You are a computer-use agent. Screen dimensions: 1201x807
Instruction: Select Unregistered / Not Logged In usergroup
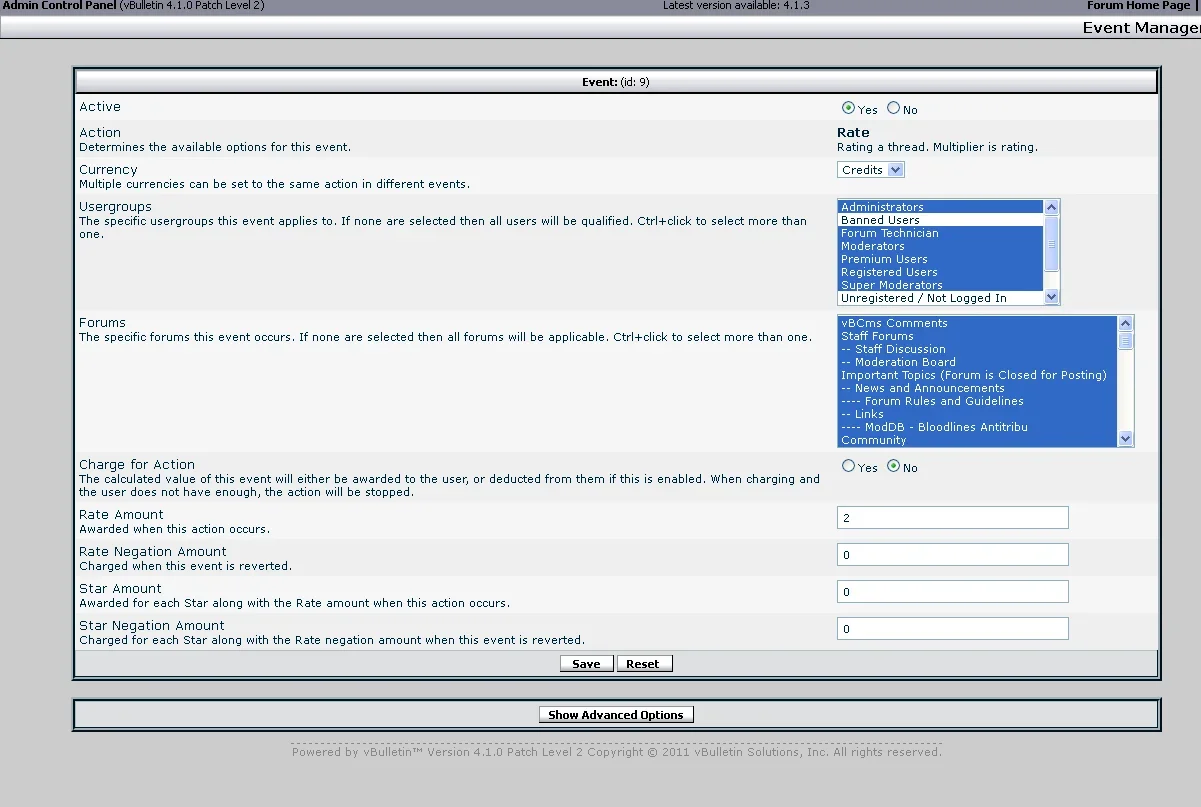(940, 298)
